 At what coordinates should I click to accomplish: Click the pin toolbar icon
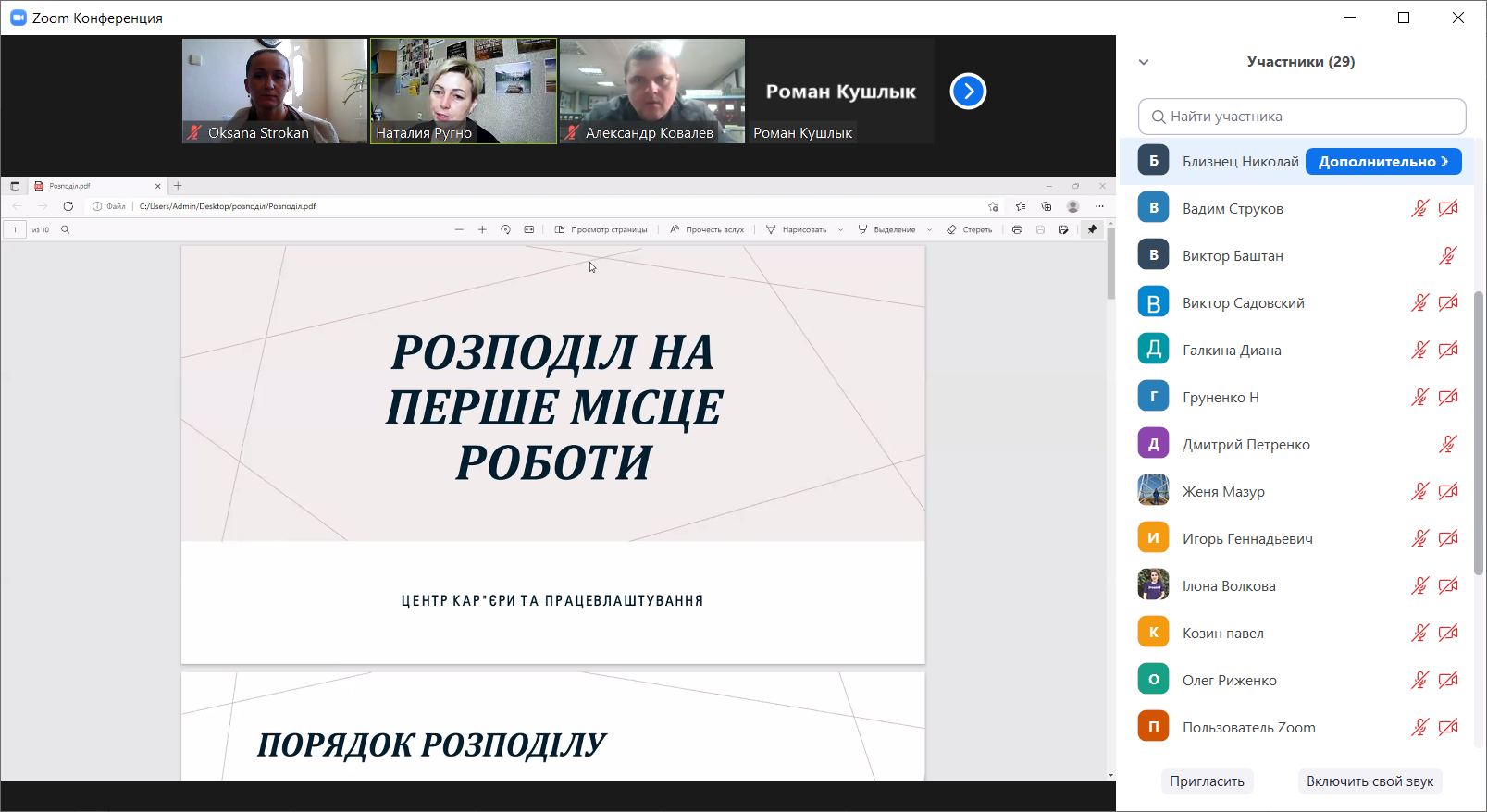[x=1092, y=229]
